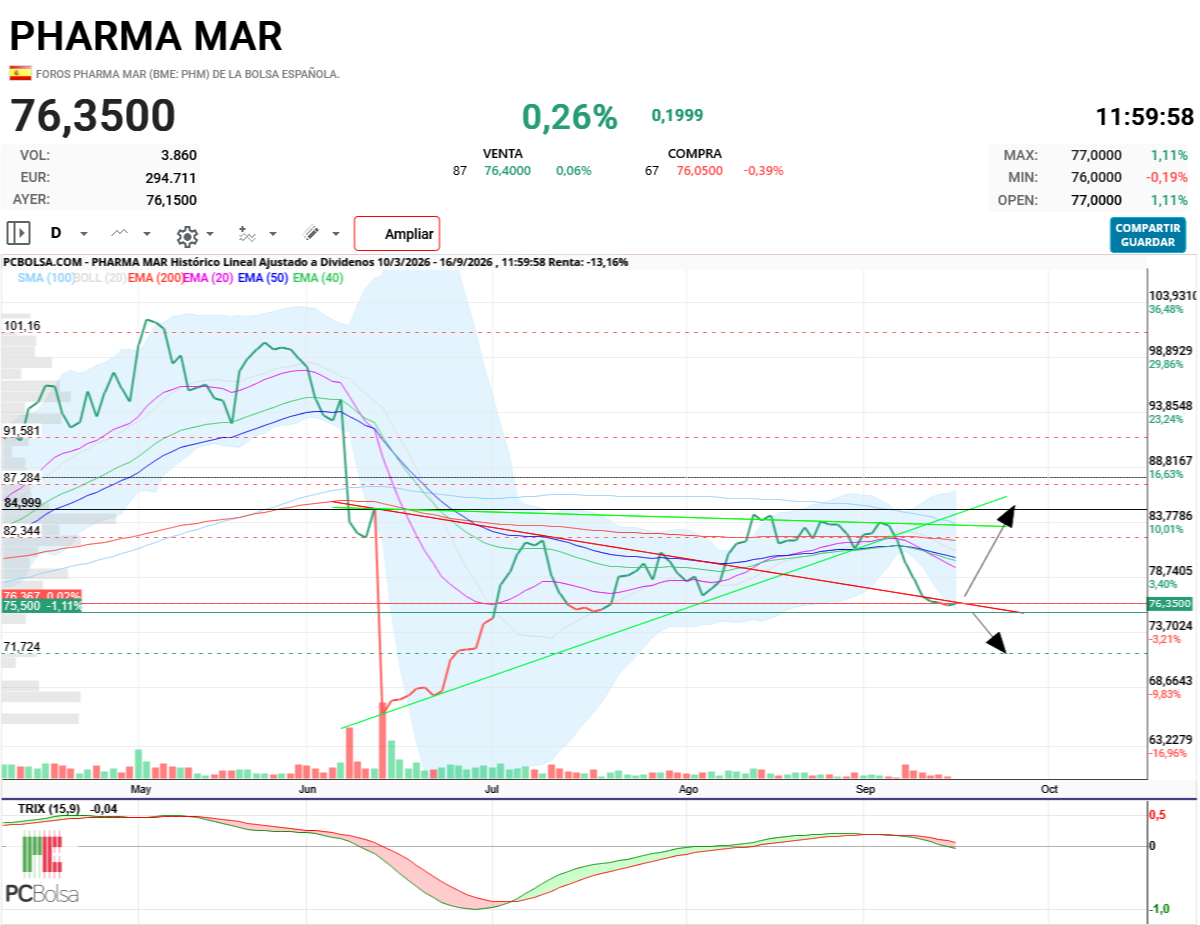Screen dimensions: 1200x925
Task: Click the 91,581 price level label
Action: click(x=22, y=430)
